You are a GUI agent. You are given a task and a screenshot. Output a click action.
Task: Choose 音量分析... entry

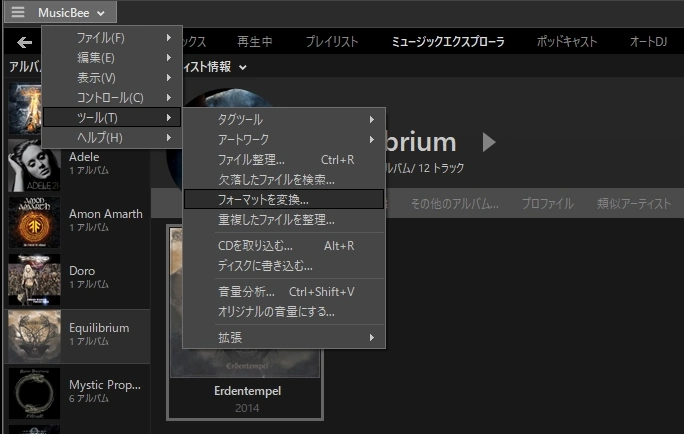tap(284, 291)
